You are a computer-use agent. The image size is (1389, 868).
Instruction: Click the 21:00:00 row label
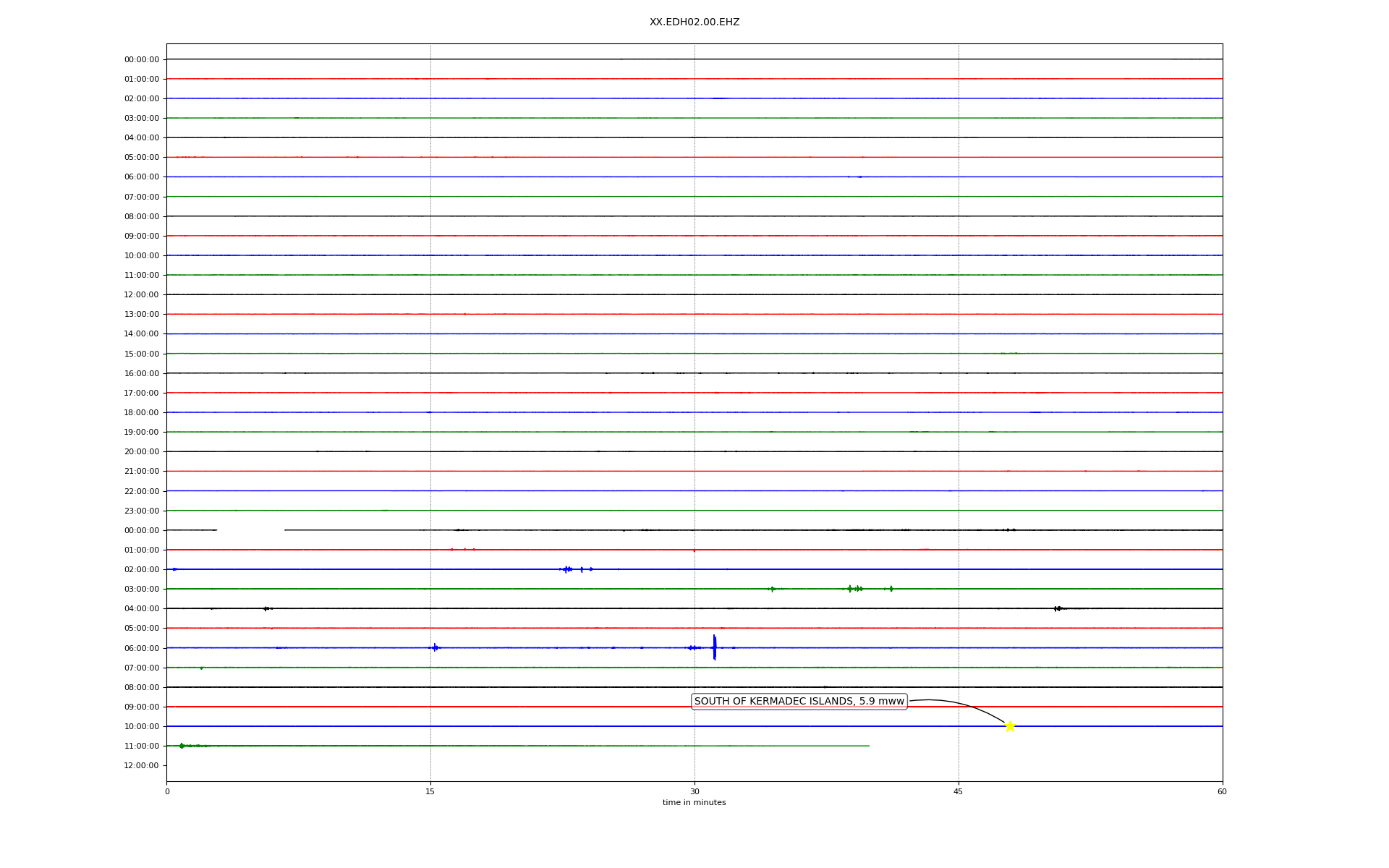point(142,471)
